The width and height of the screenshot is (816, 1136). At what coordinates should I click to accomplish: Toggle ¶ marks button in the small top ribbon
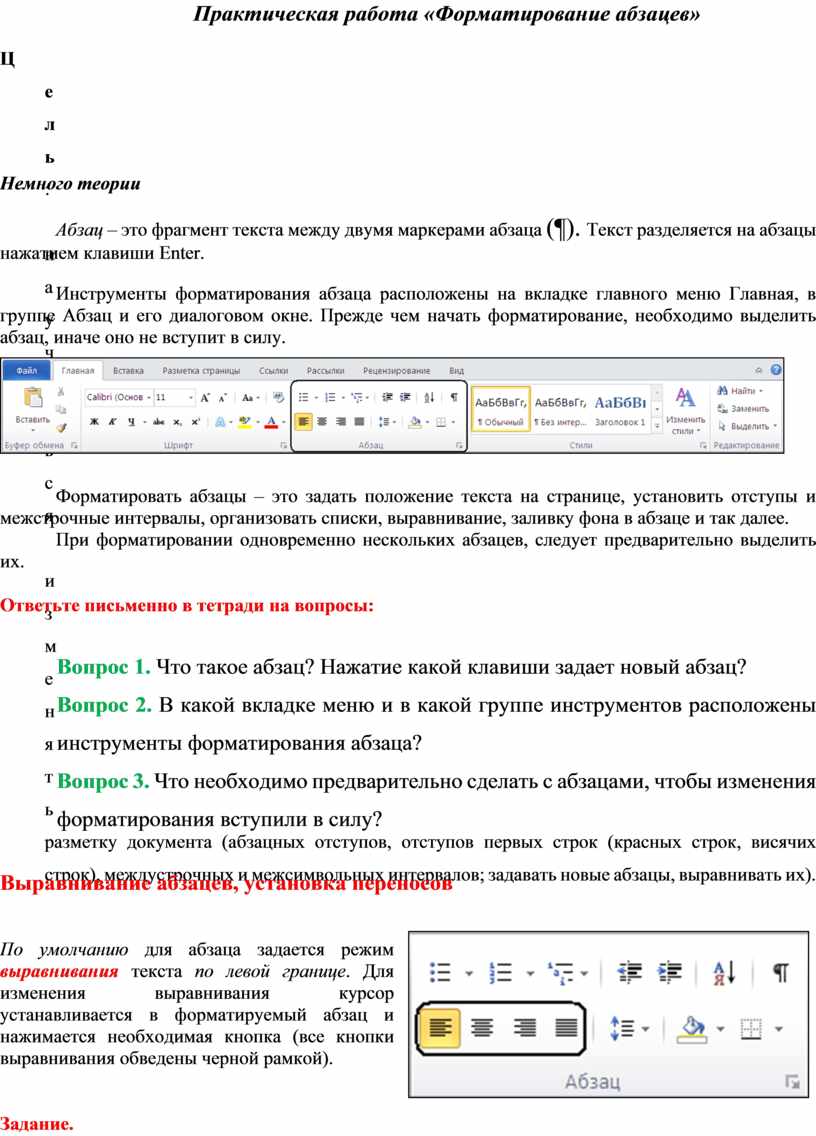pos(454,397)
